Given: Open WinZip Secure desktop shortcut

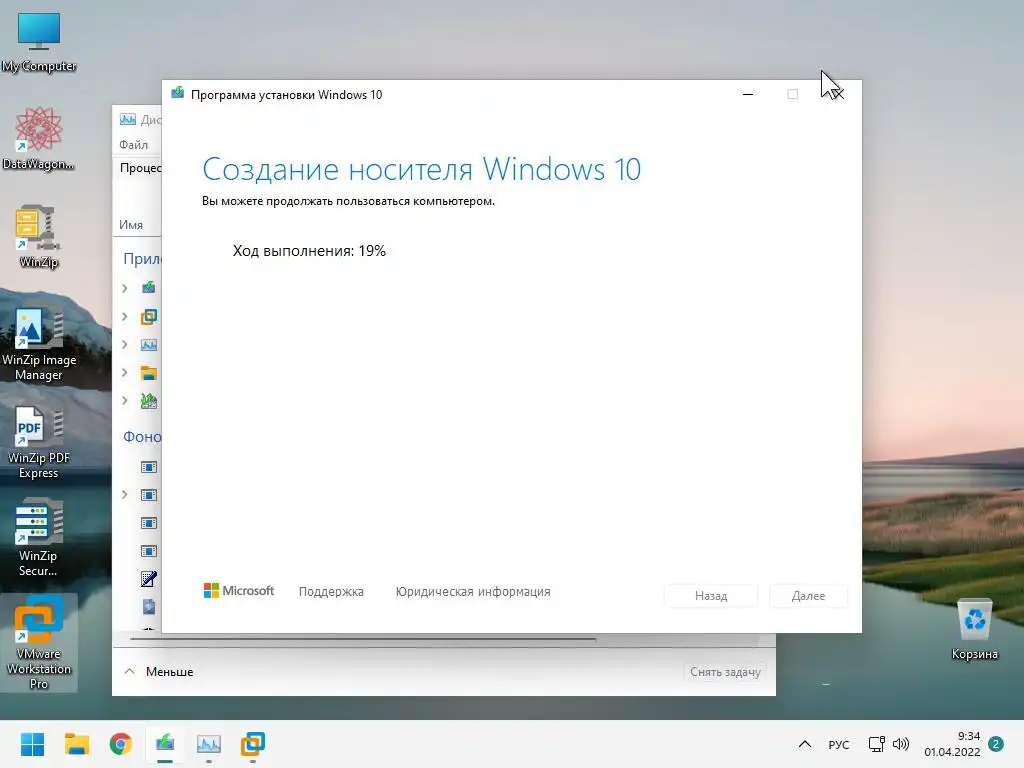Looking at the screenshot, I should 39,538.
